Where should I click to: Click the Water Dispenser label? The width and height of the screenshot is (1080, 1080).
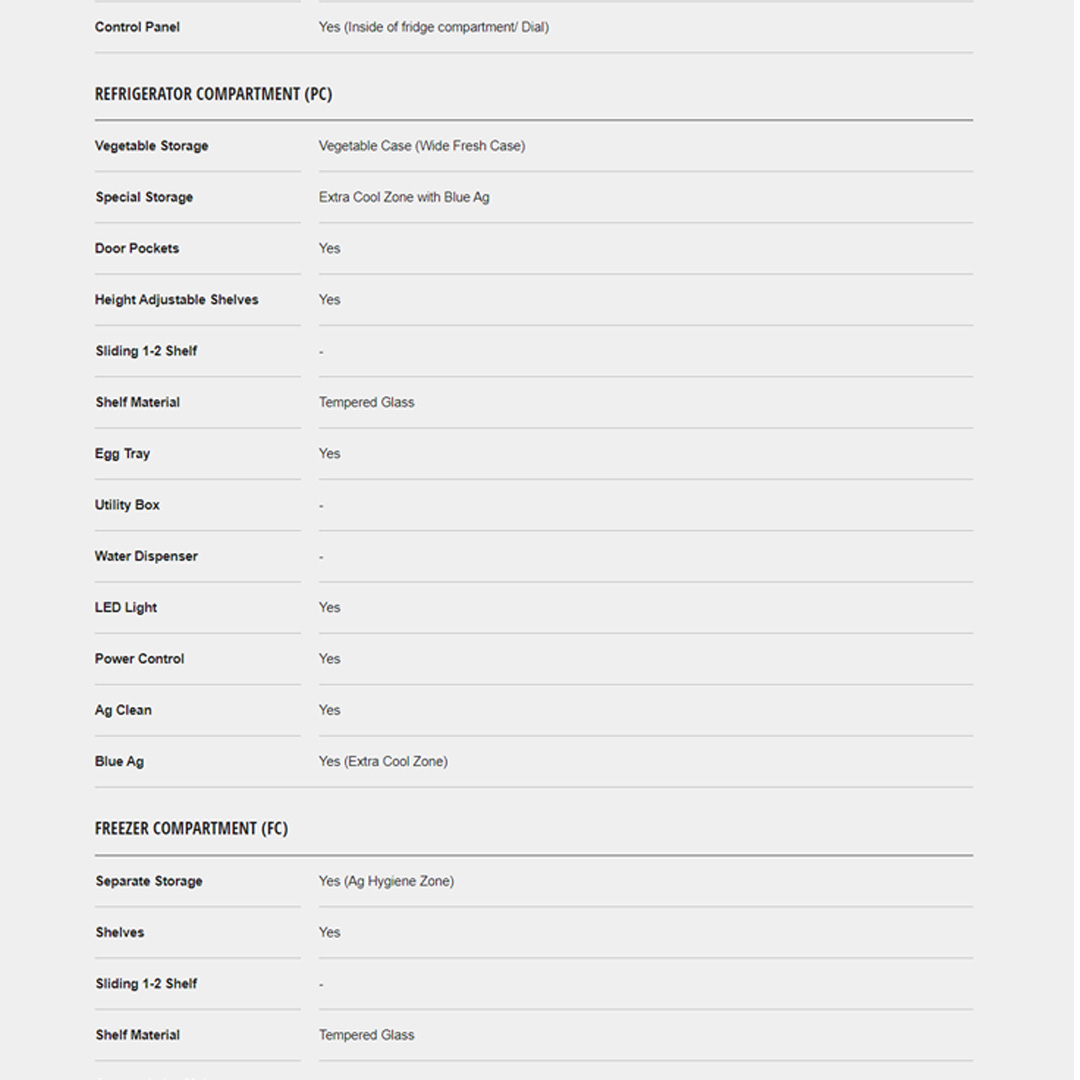(x=146, y=556)
